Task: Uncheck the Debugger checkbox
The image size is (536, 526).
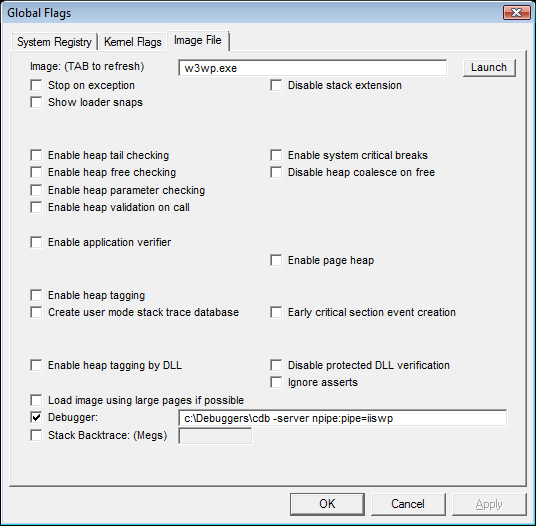Action: click(36, 417)
